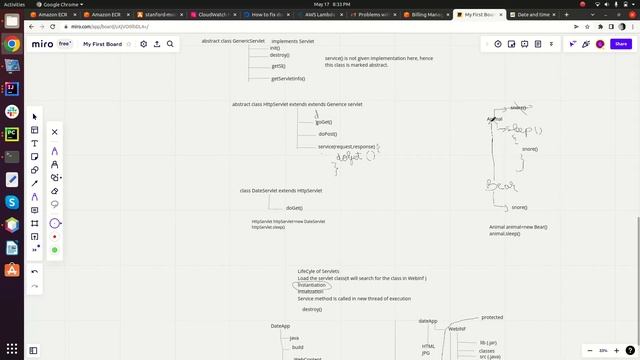Zoom out with the minus button
The image size is (640, 360).
(590, 351)
